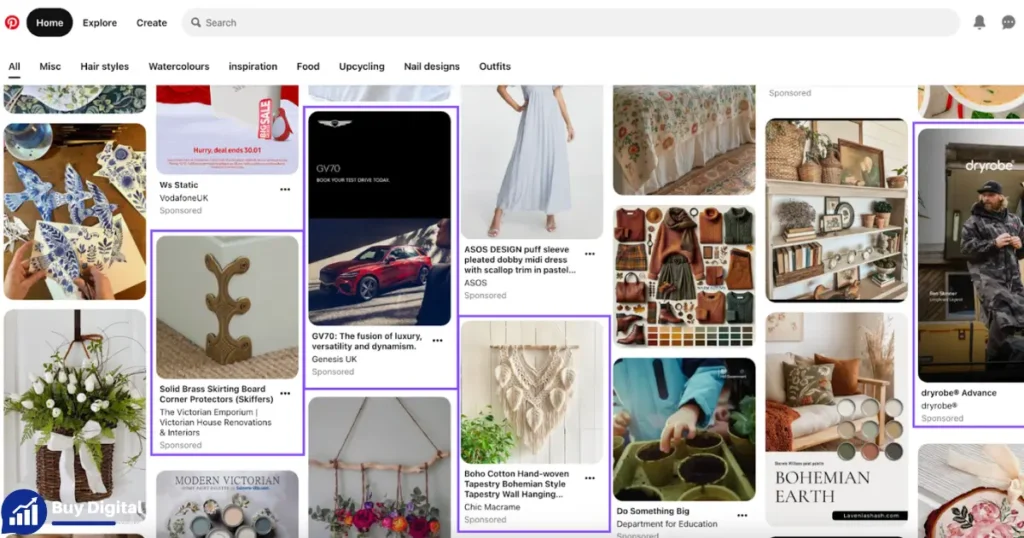Open the messages chat bubble icon
Screen dimensions: 1024x538
[1008, 22]
